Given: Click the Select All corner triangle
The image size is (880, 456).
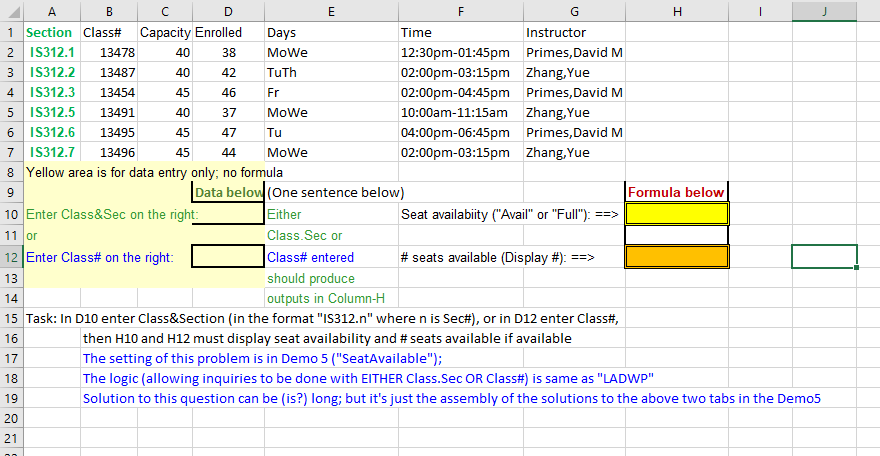Looking at the screenshot, I should coord(12,11).
